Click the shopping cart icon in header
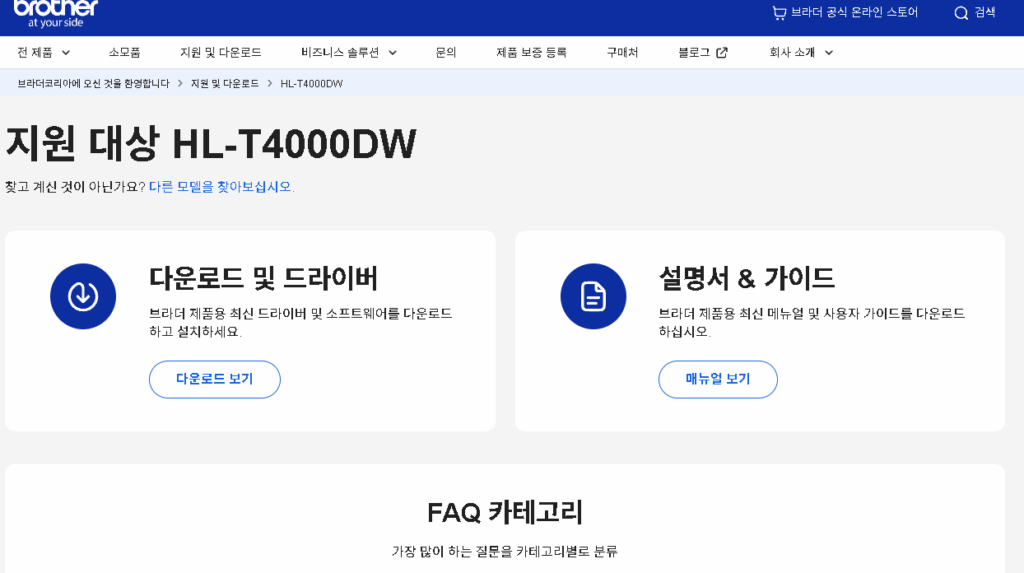This screenshot has width=1024, height=573. pos(778,13)
